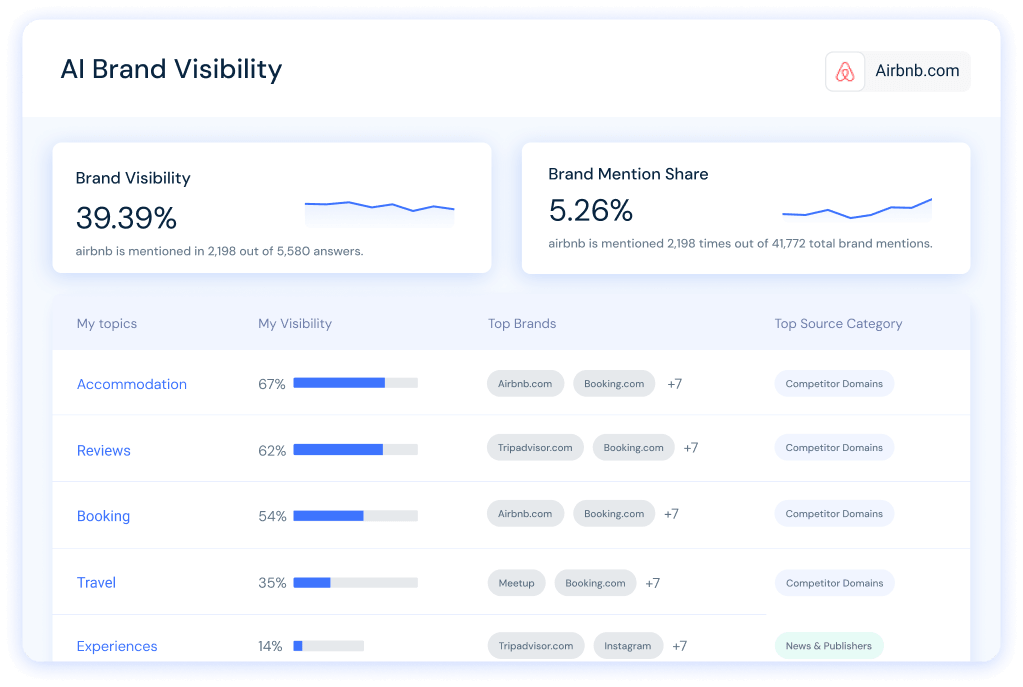Viewport: 1023px width, 687px height.
Task: Select Booking.com tag in Booking row
Action: (x=614, y=513)
